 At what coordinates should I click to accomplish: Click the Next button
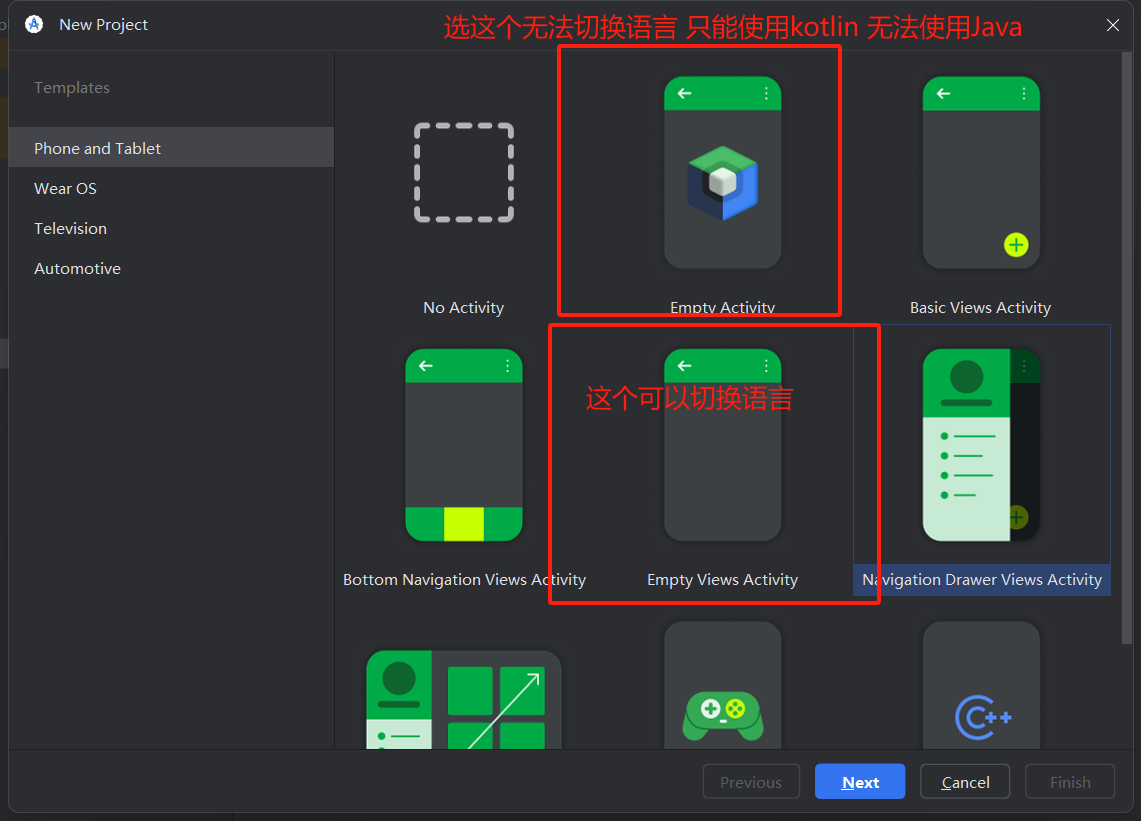[x=860, y=782]
